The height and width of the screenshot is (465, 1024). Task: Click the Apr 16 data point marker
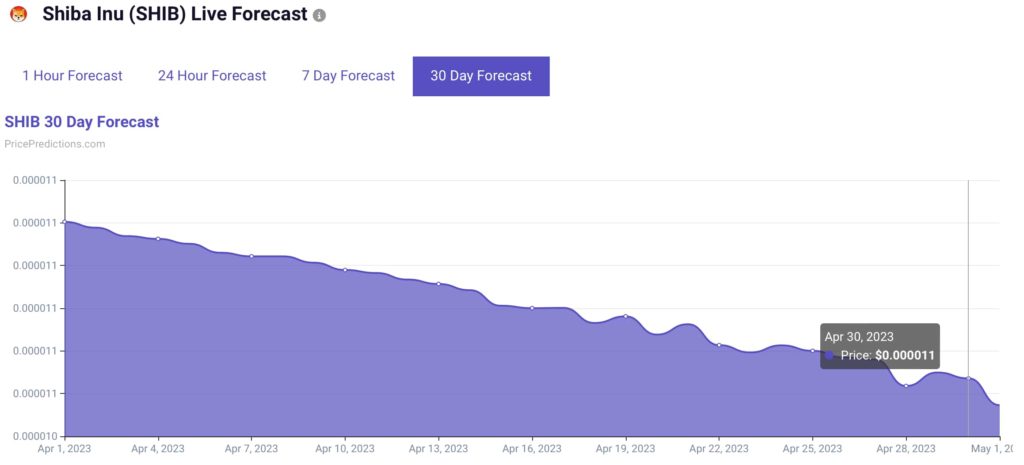tap(532, 308)
